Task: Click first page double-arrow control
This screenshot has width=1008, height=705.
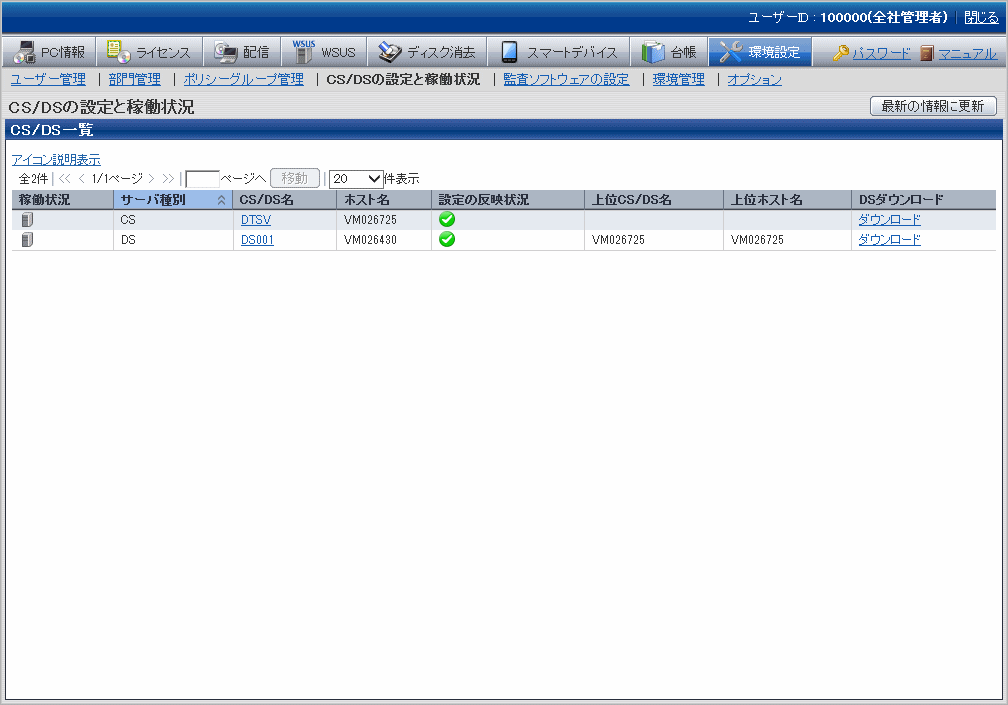Action: tap(65, 179)
